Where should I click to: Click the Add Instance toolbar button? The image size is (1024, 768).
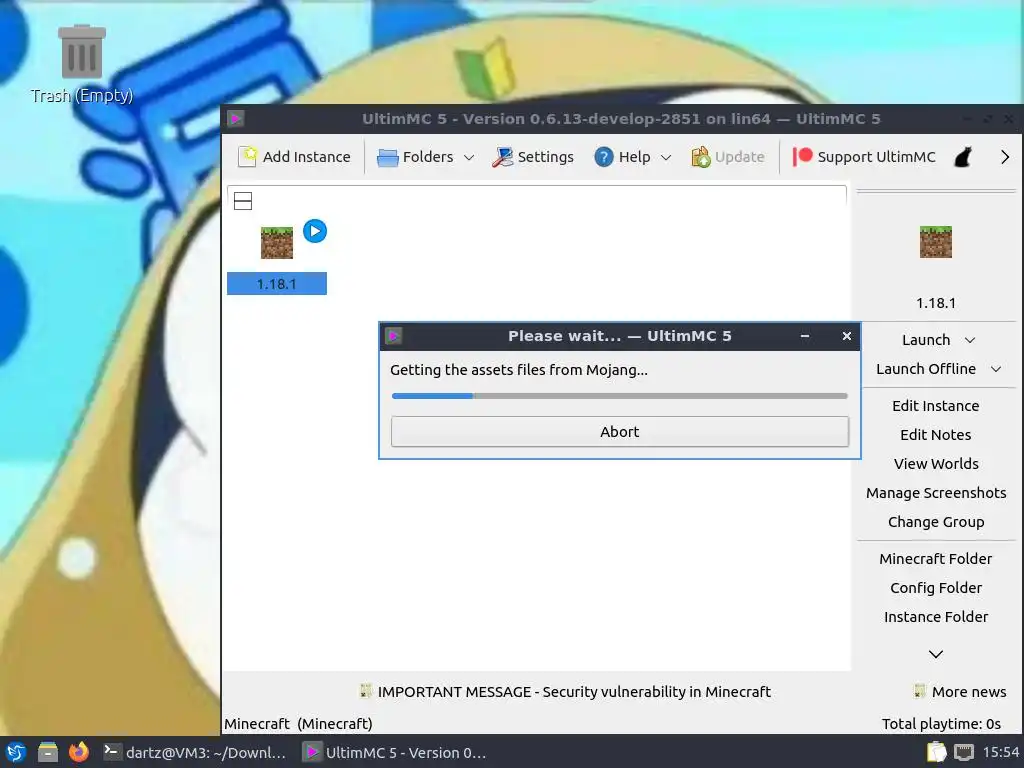(295, 157)
